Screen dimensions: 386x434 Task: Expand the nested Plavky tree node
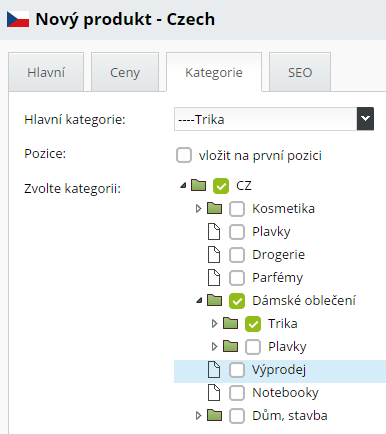214,347
